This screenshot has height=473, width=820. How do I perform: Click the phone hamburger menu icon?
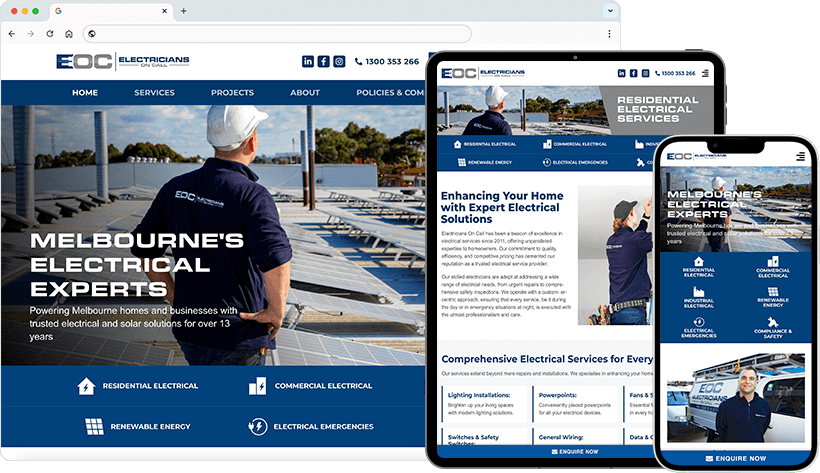coord(800,157)
